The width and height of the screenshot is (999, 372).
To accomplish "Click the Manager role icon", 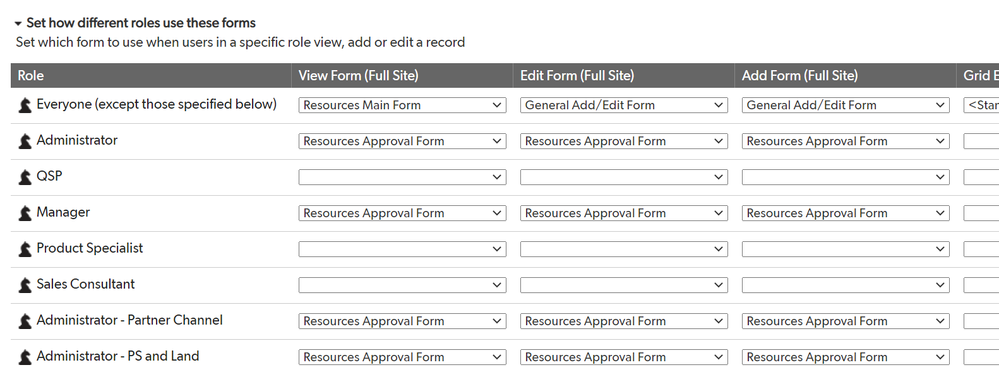I will point(25,213).
